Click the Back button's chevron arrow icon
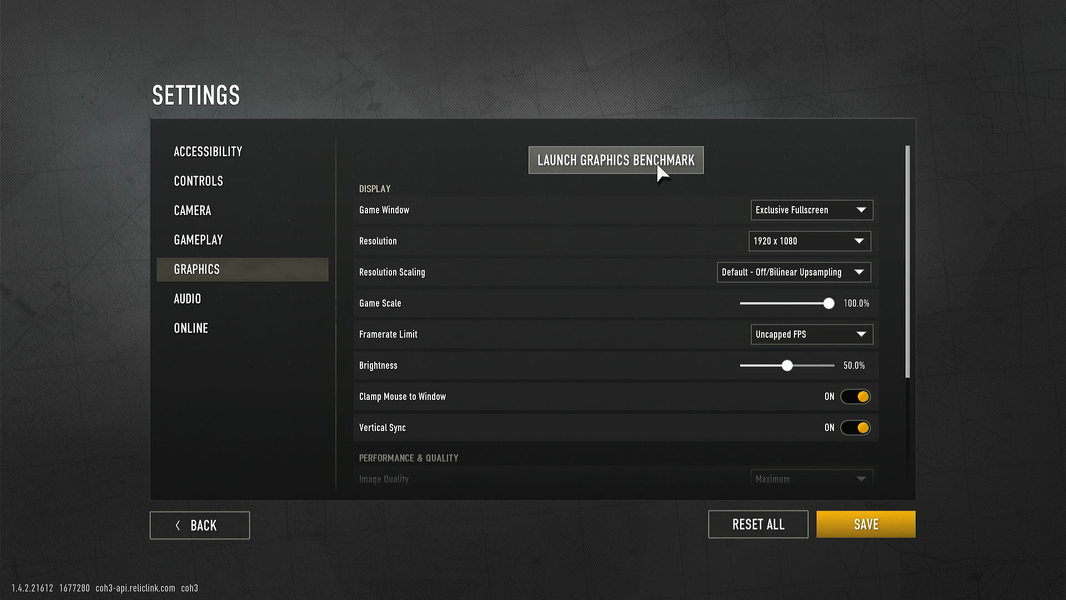The width and height of the screenshot is (1066, 600). [x=178, y=525]
